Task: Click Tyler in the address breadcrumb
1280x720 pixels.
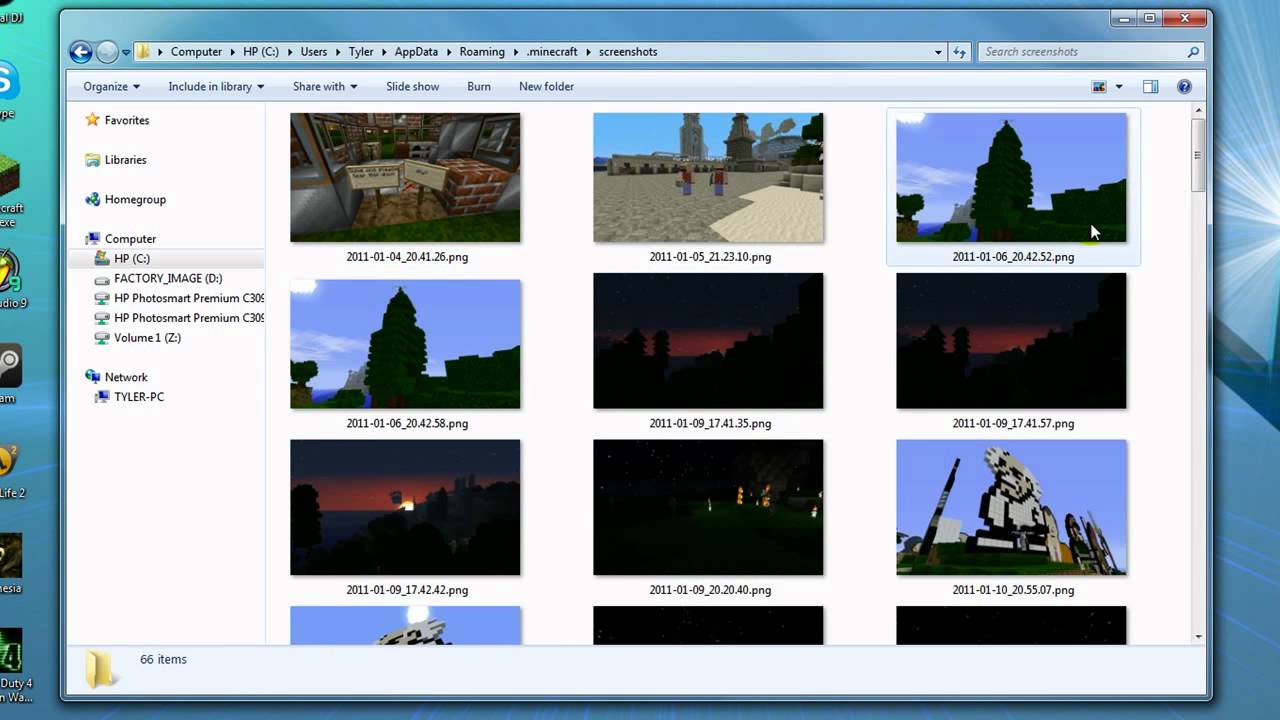Action: [361, 52]
